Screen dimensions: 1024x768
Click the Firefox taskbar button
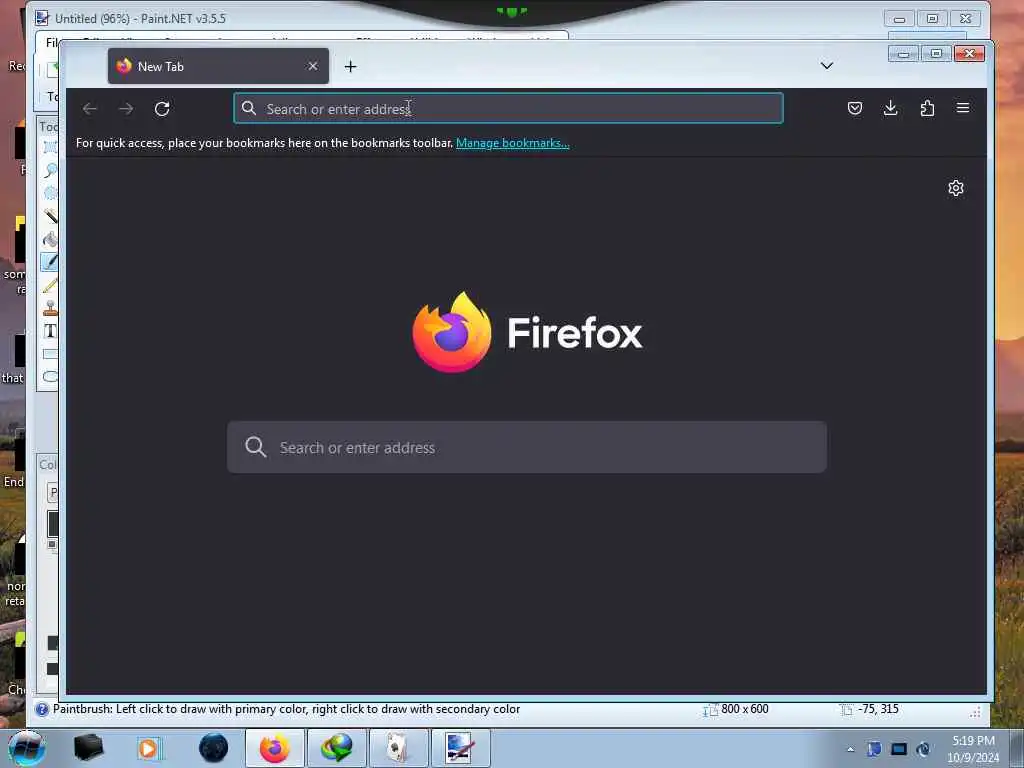pyautogui.click(x=275, y=748)
